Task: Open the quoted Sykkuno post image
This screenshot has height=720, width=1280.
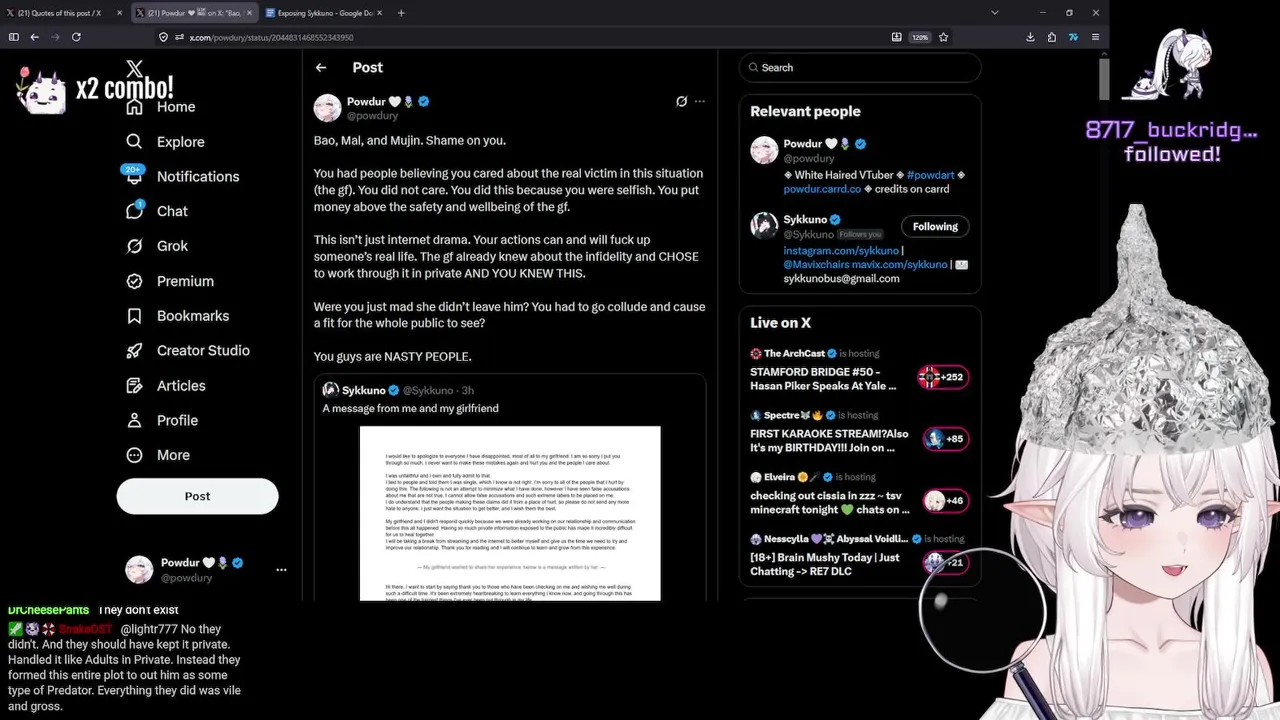Action: coord(510,513)
